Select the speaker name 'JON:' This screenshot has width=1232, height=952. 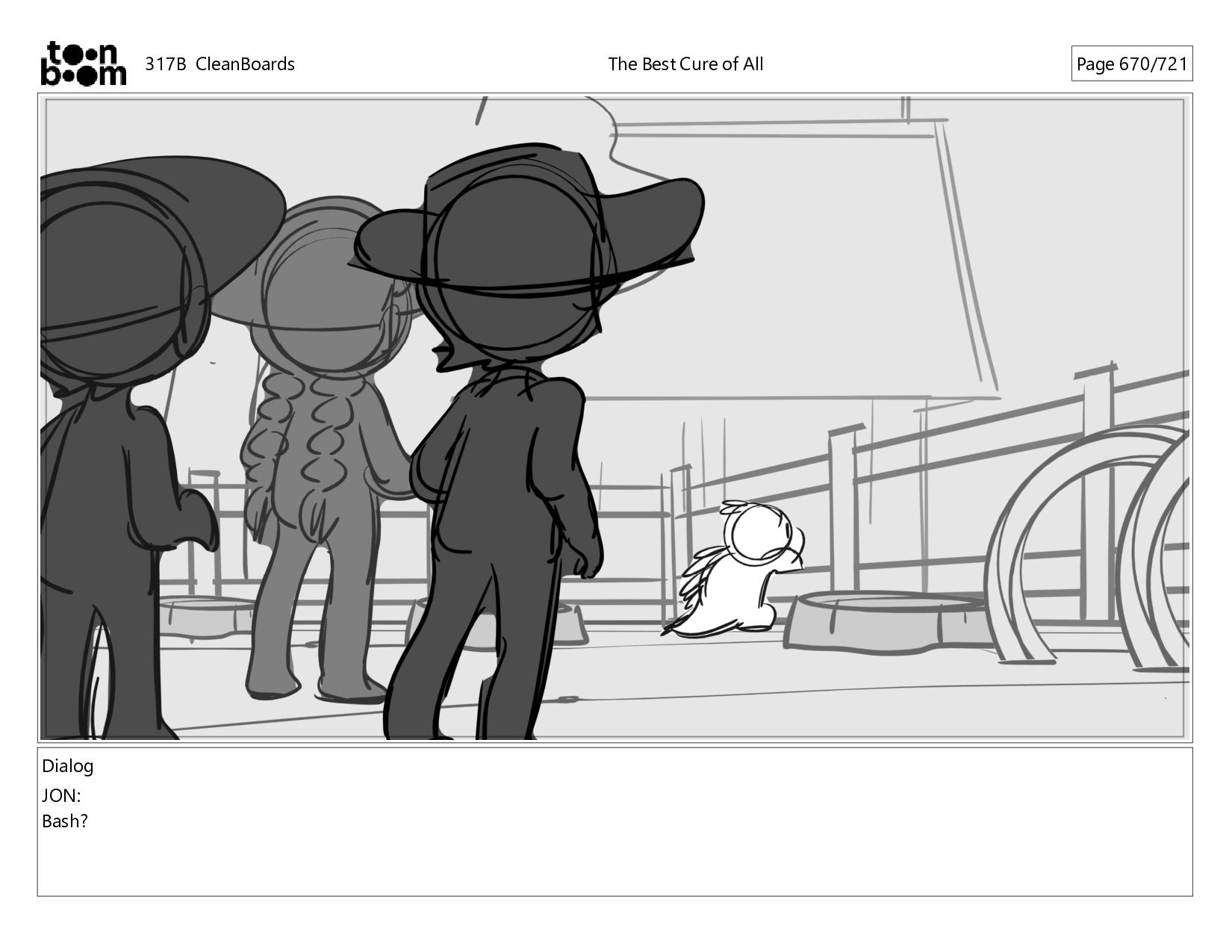coord(61,796)
